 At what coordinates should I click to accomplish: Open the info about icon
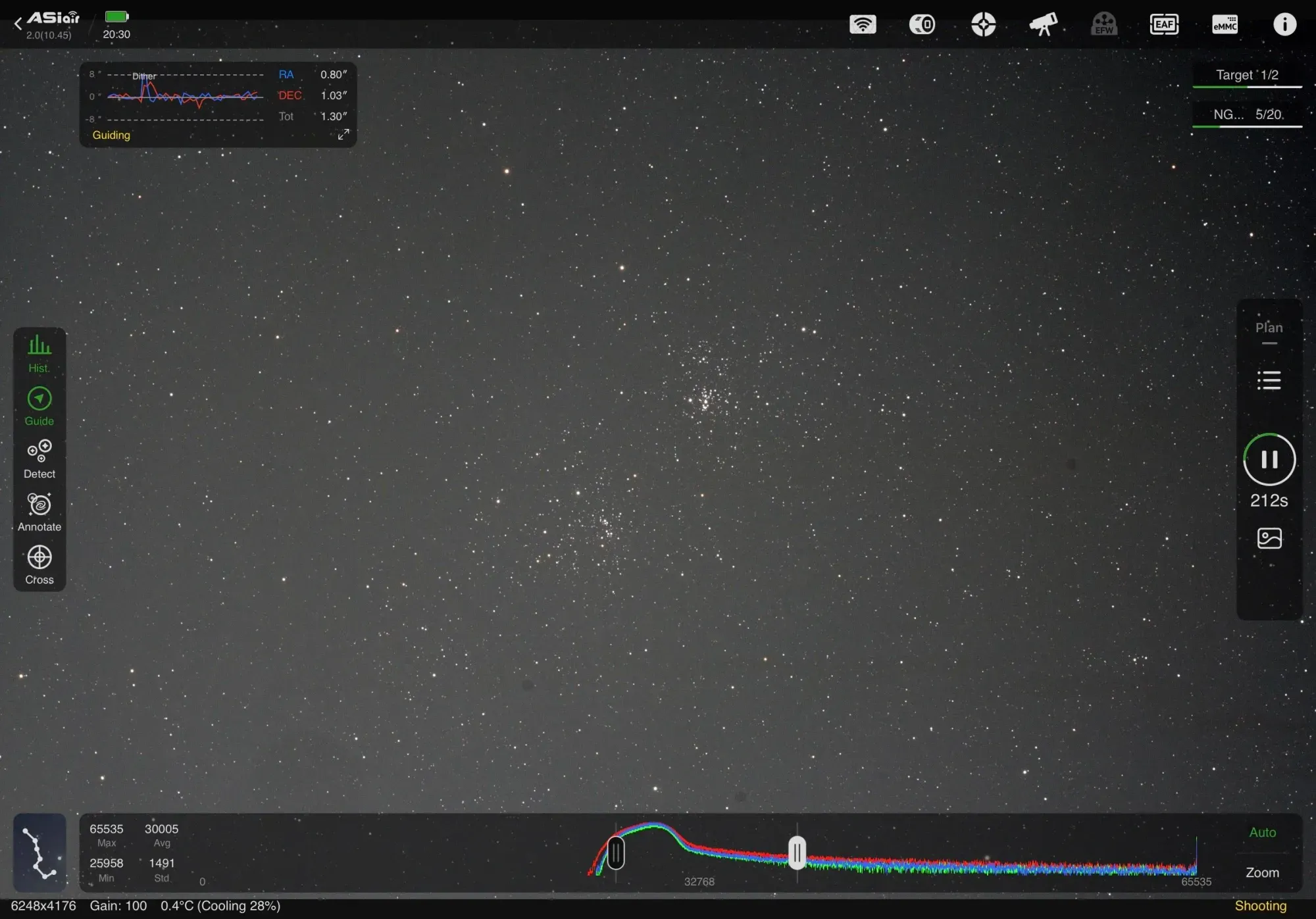(x=1284, y=25)
